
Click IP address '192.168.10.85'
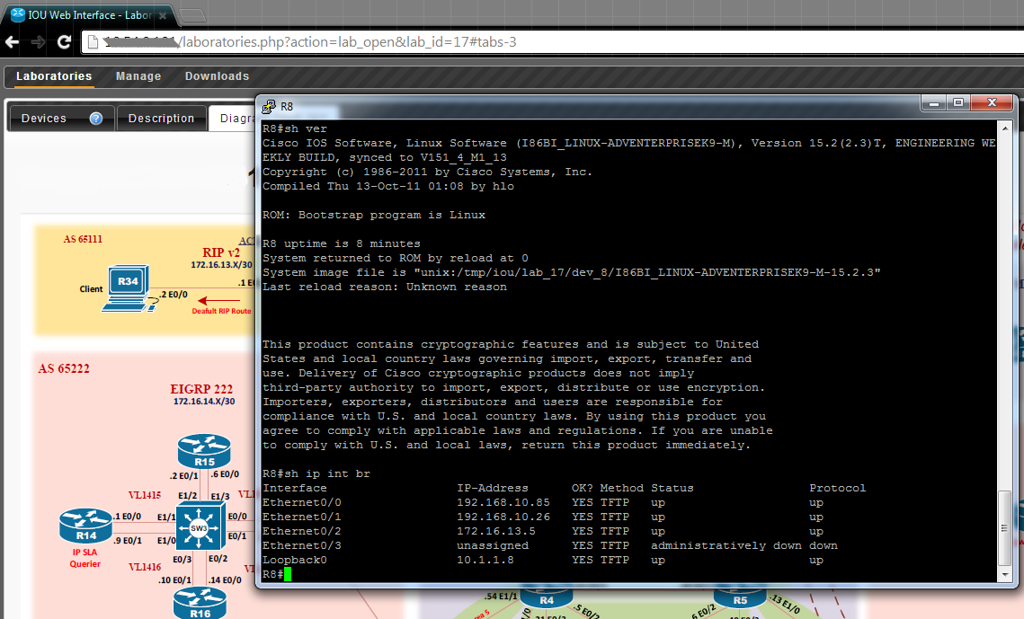point(503,502)
